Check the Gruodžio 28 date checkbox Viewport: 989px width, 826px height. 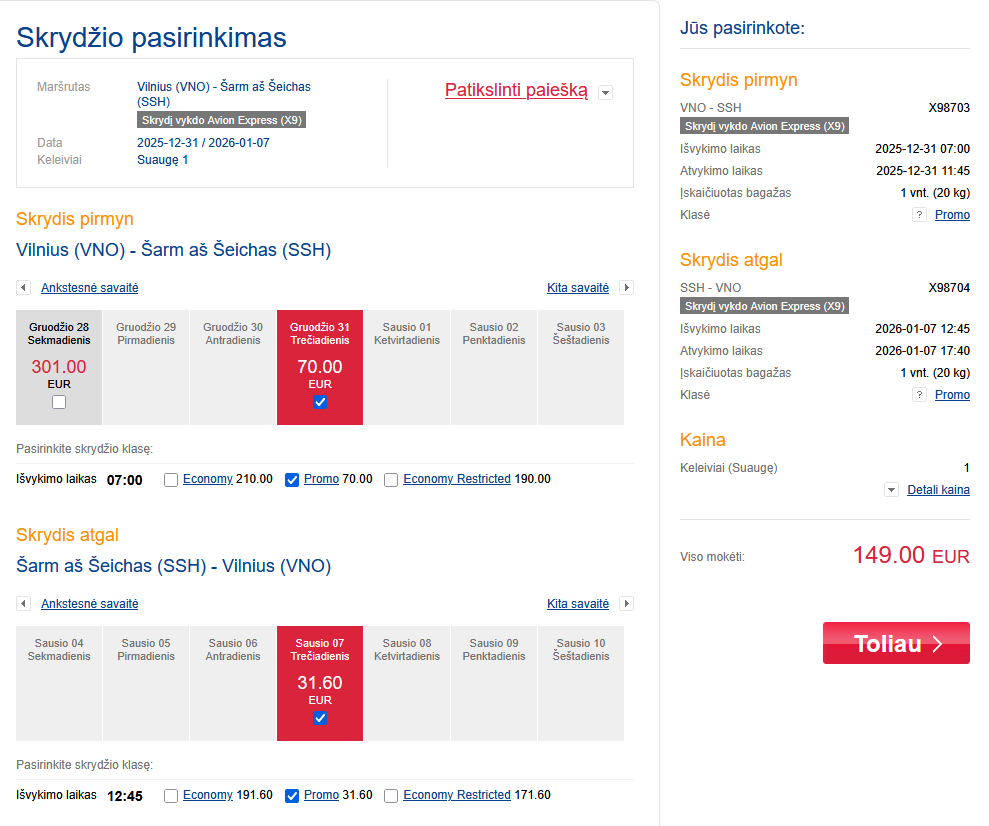(59, 402)
